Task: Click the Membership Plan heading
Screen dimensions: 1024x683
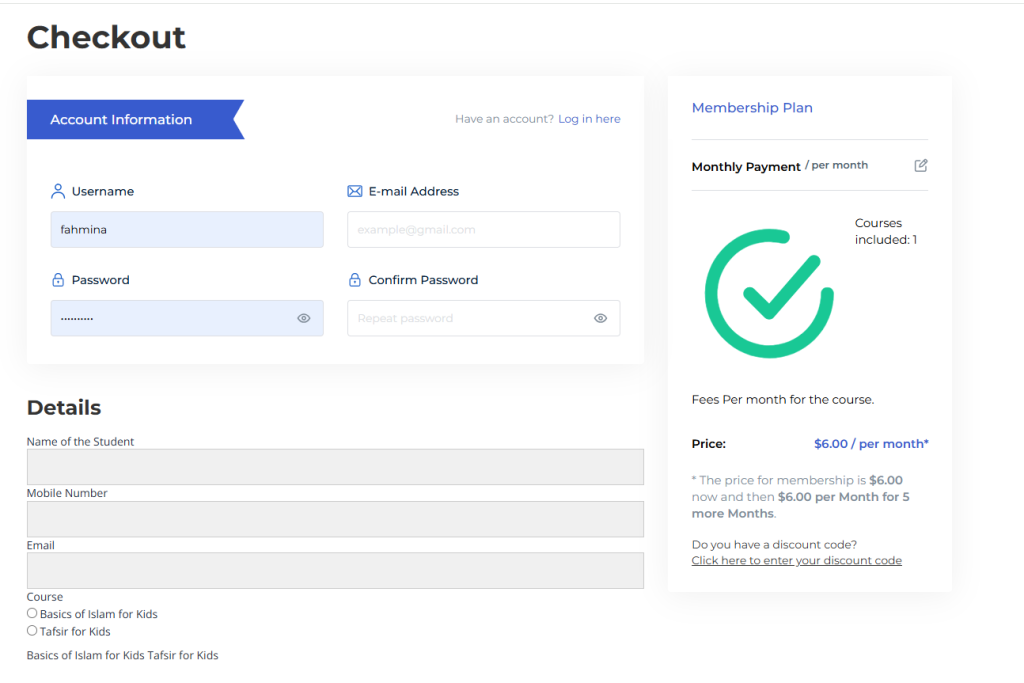Action: tap(752, 108)
